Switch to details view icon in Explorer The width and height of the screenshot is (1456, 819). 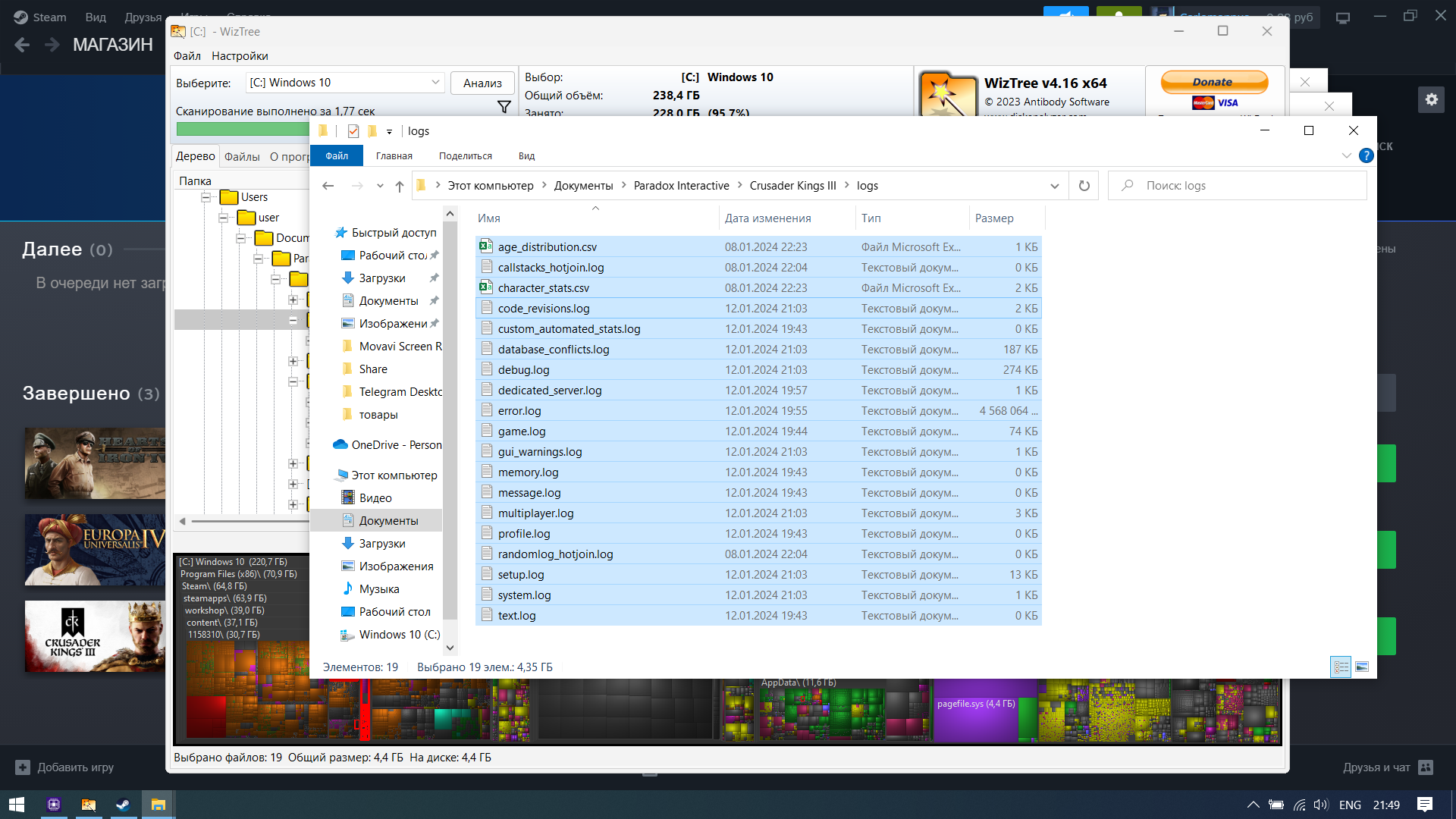(1341, 667)
